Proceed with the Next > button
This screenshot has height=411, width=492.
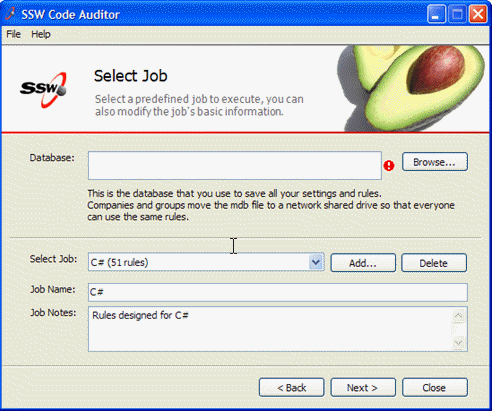tap(363, 388)
